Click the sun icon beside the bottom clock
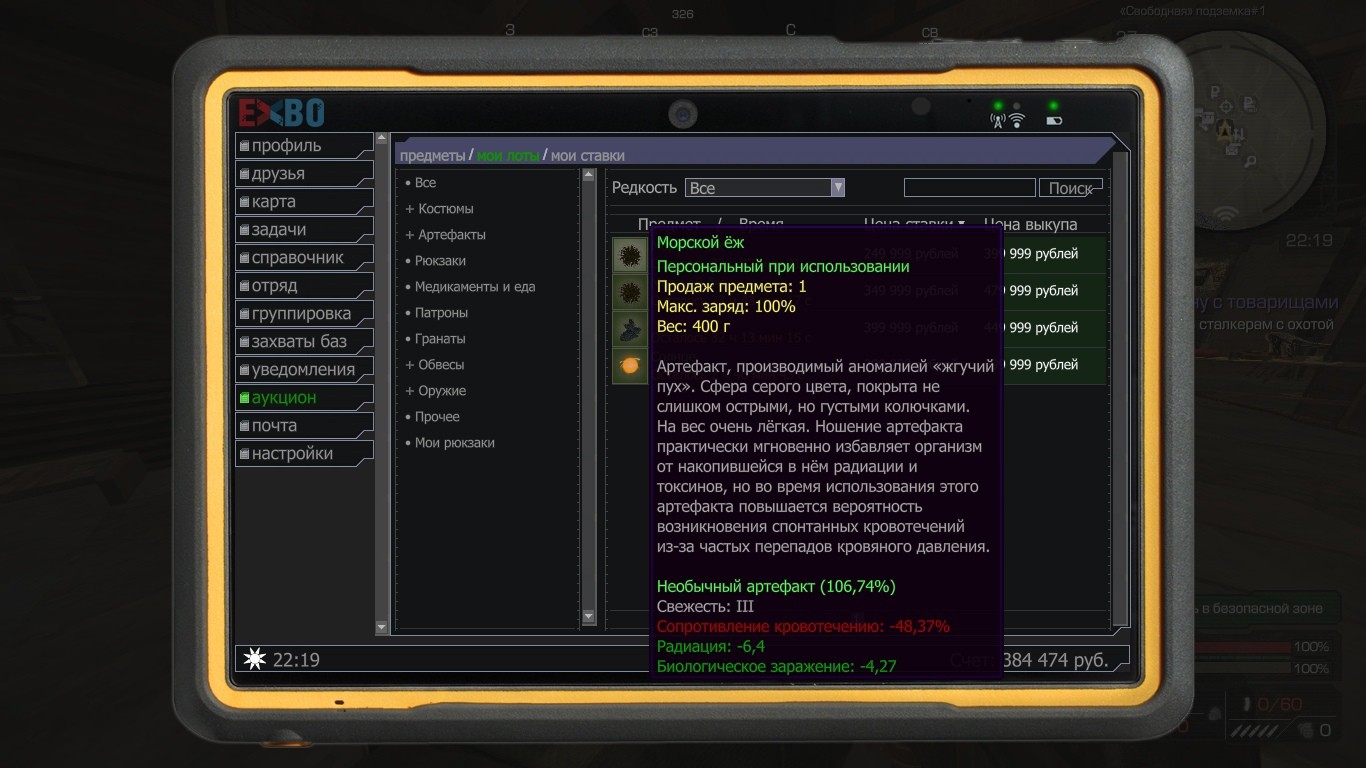 256,659
